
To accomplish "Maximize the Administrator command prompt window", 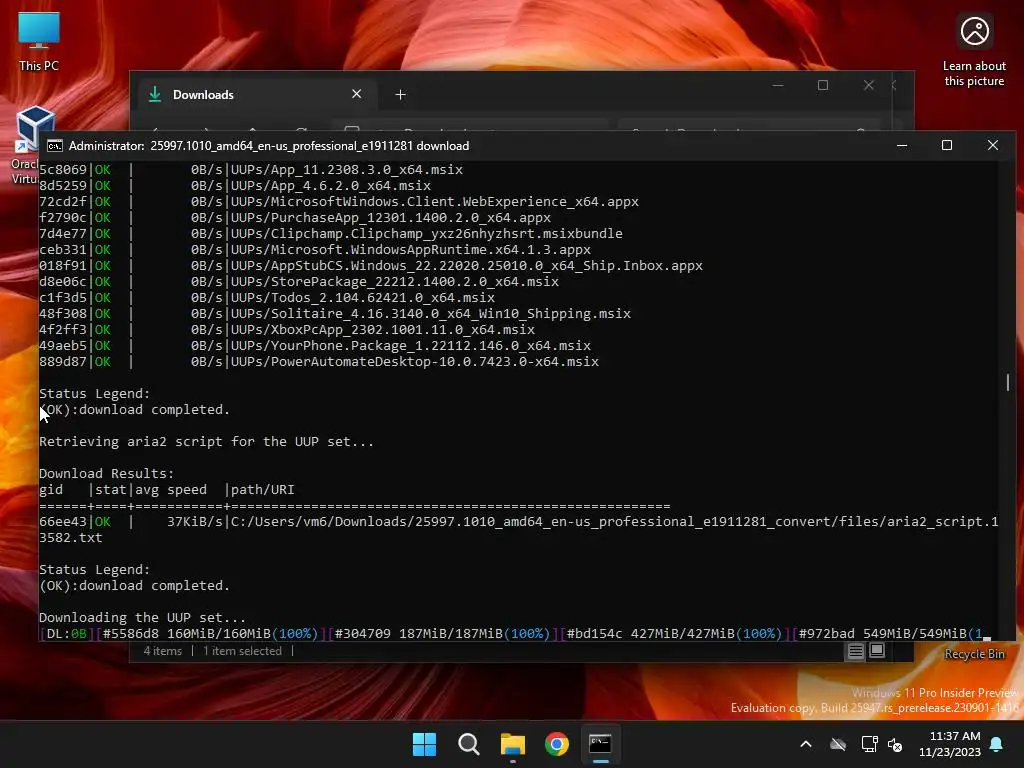I will [x=947, y=145].
